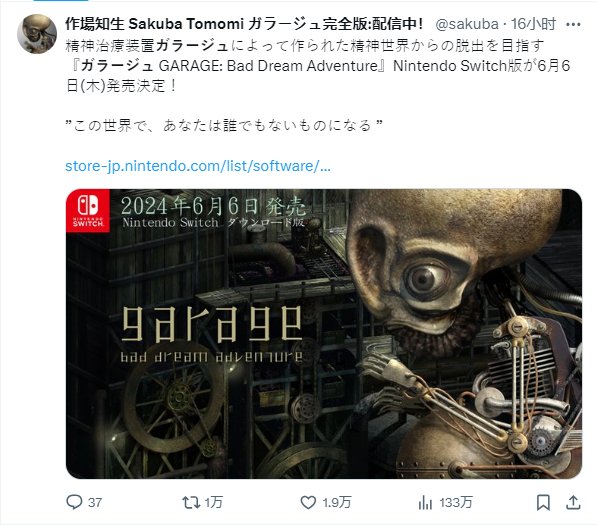
Task: Open the garage game promo image
Action: pyautogui.click(x=324, y=334)
